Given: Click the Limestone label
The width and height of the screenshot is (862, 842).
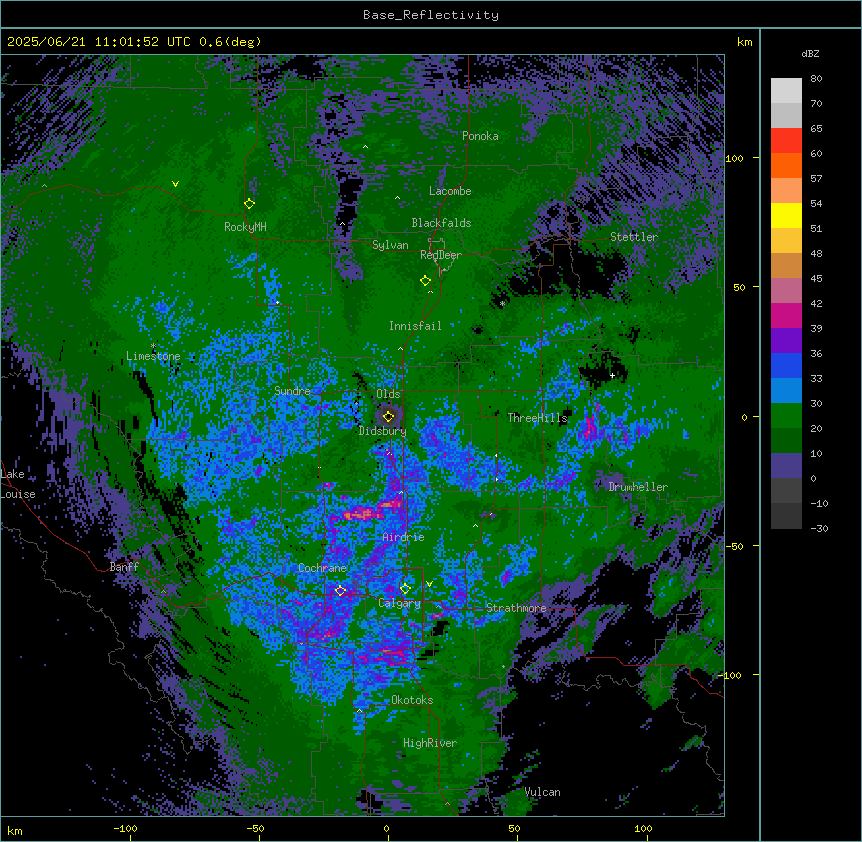Looking at the screenshot, I should pos(153,356).
